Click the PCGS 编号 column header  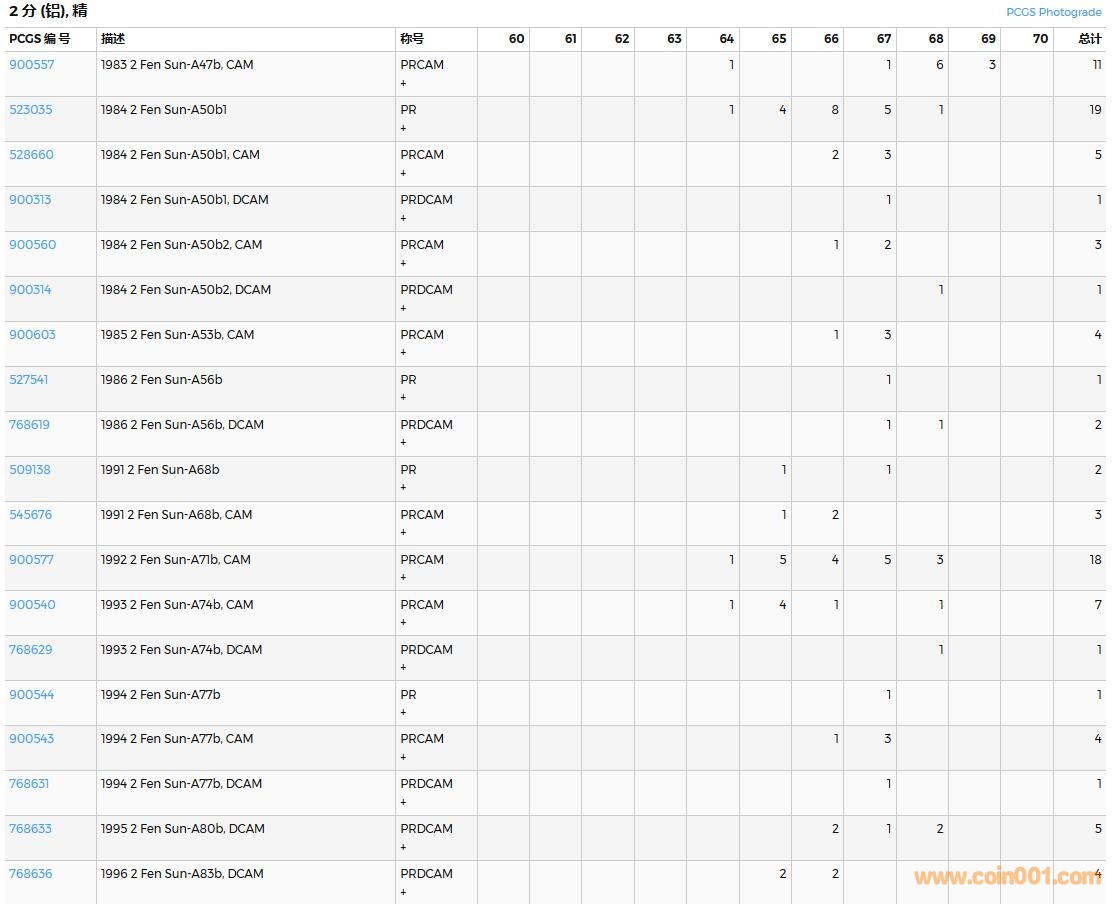[x=40, y=39]
